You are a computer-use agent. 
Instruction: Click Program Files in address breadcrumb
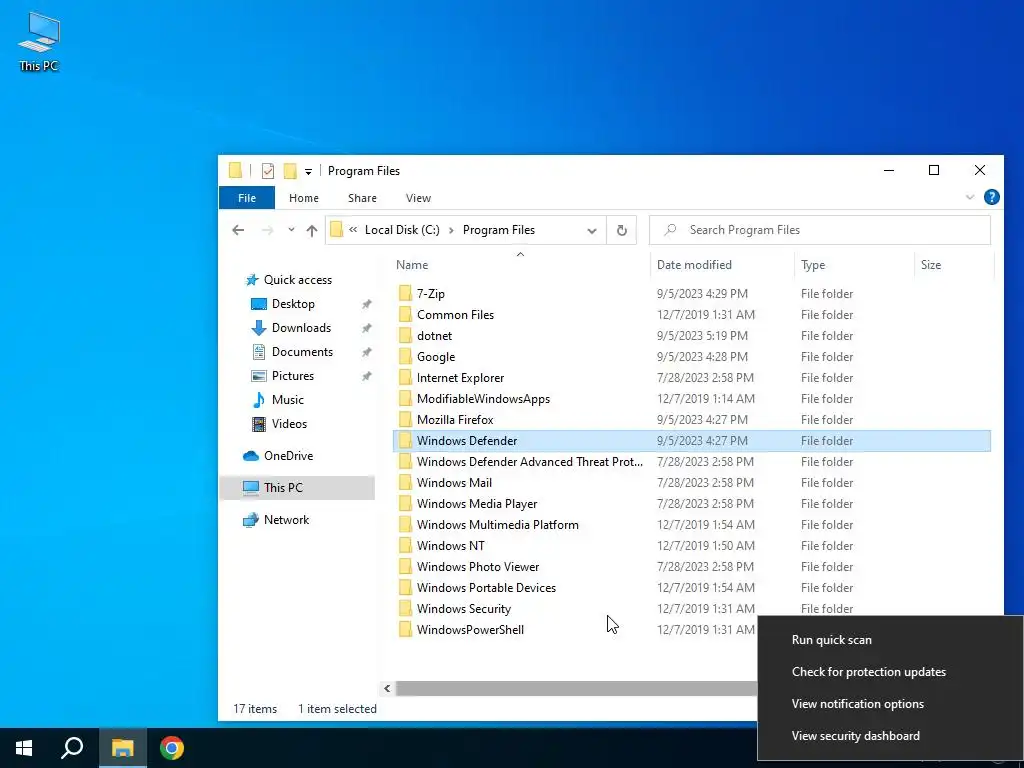[x=499, y=230]
